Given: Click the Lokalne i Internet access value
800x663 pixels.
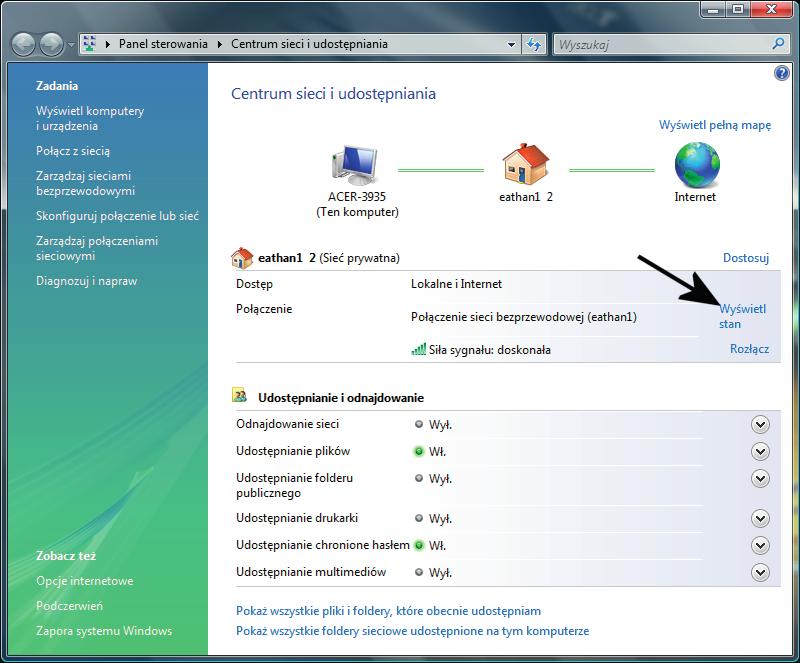Looking at the screenshot, I should click(x=456, y=284).
